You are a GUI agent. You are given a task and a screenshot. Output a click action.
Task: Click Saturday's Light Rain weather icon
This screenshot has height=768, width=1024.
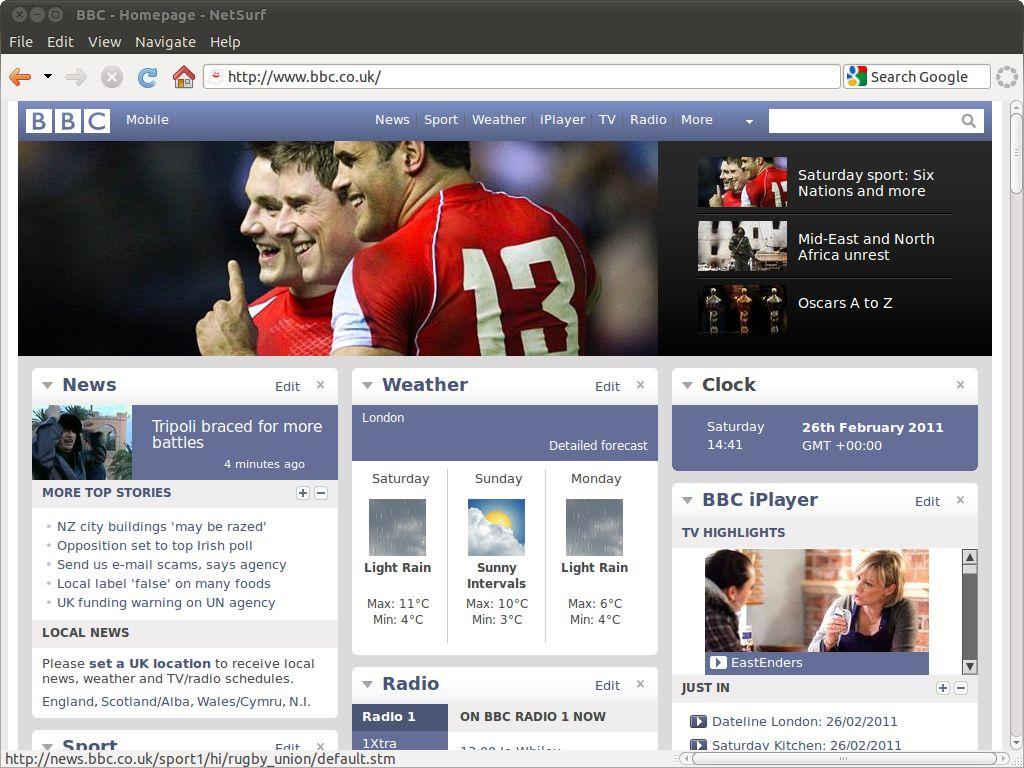(x=397, y=528)
